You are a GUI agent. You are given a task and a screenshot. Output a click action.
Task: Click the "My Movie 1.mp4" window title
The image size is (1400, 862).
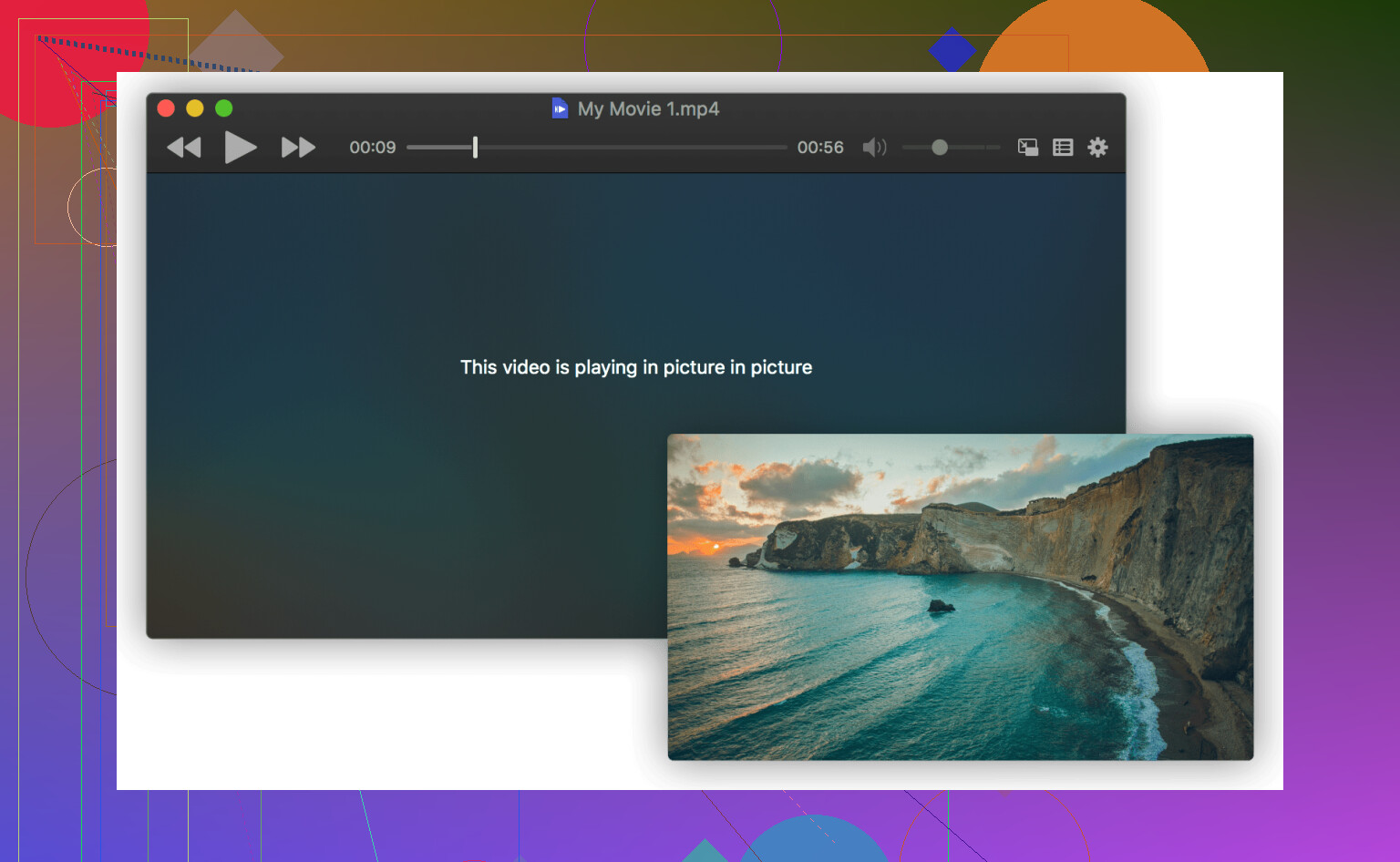click(x=648, y=109)
